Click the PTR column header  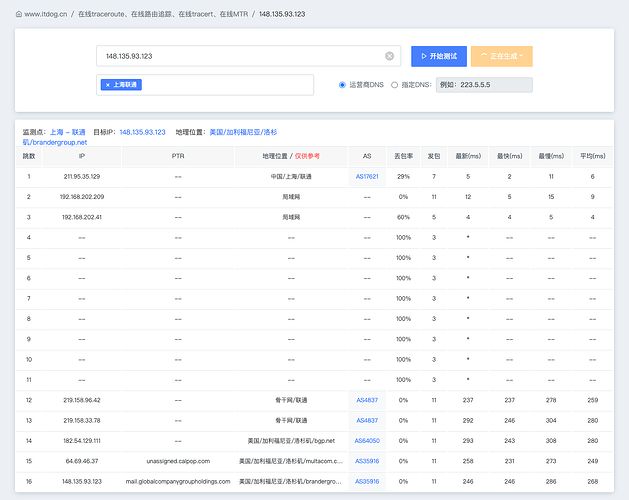178,156
